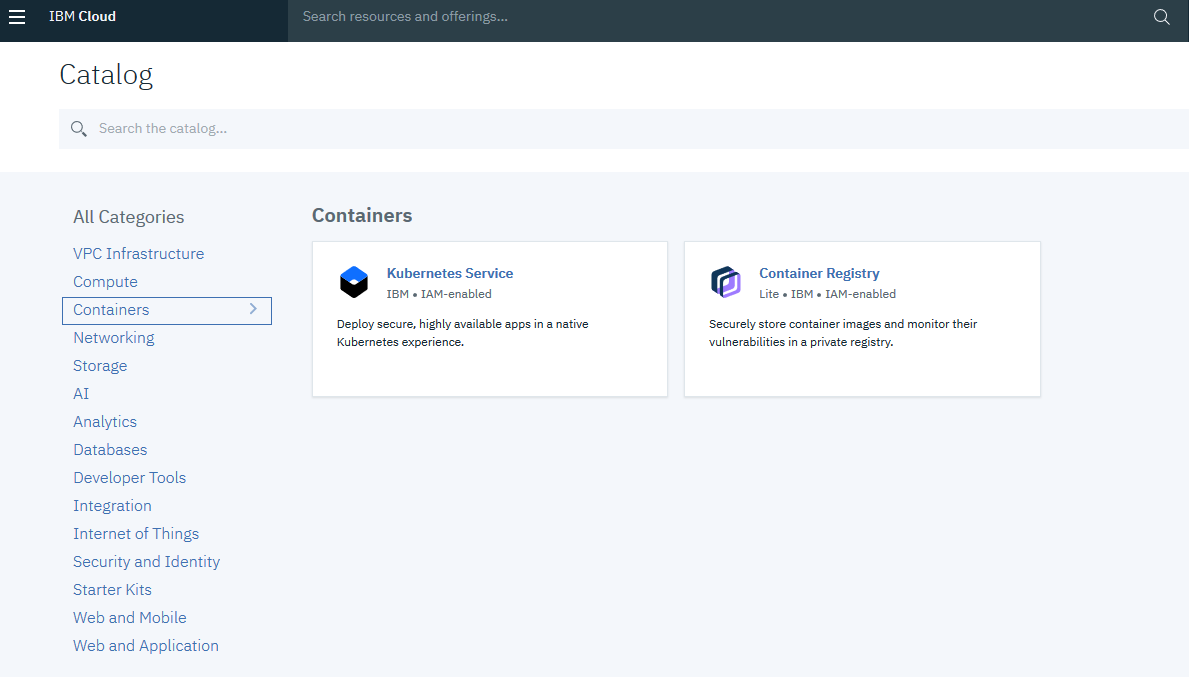The height and width of the screenshot is (677, 1189).
Task: Select Security and Identity category
Action: click(146, 562)
